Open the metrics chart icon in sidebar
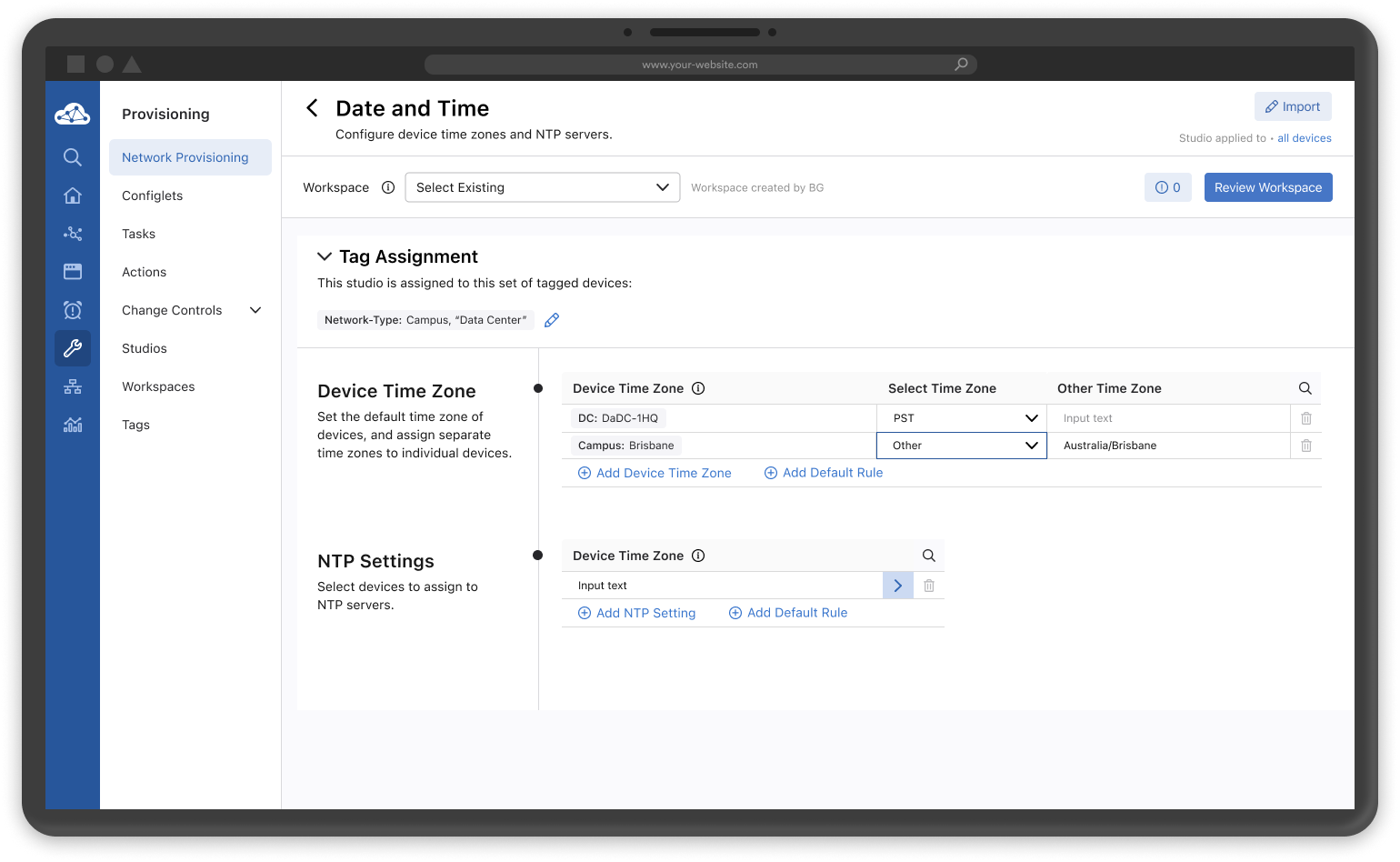The width and height of the screenshot is (1400, 862). click(x=73, y=425)
